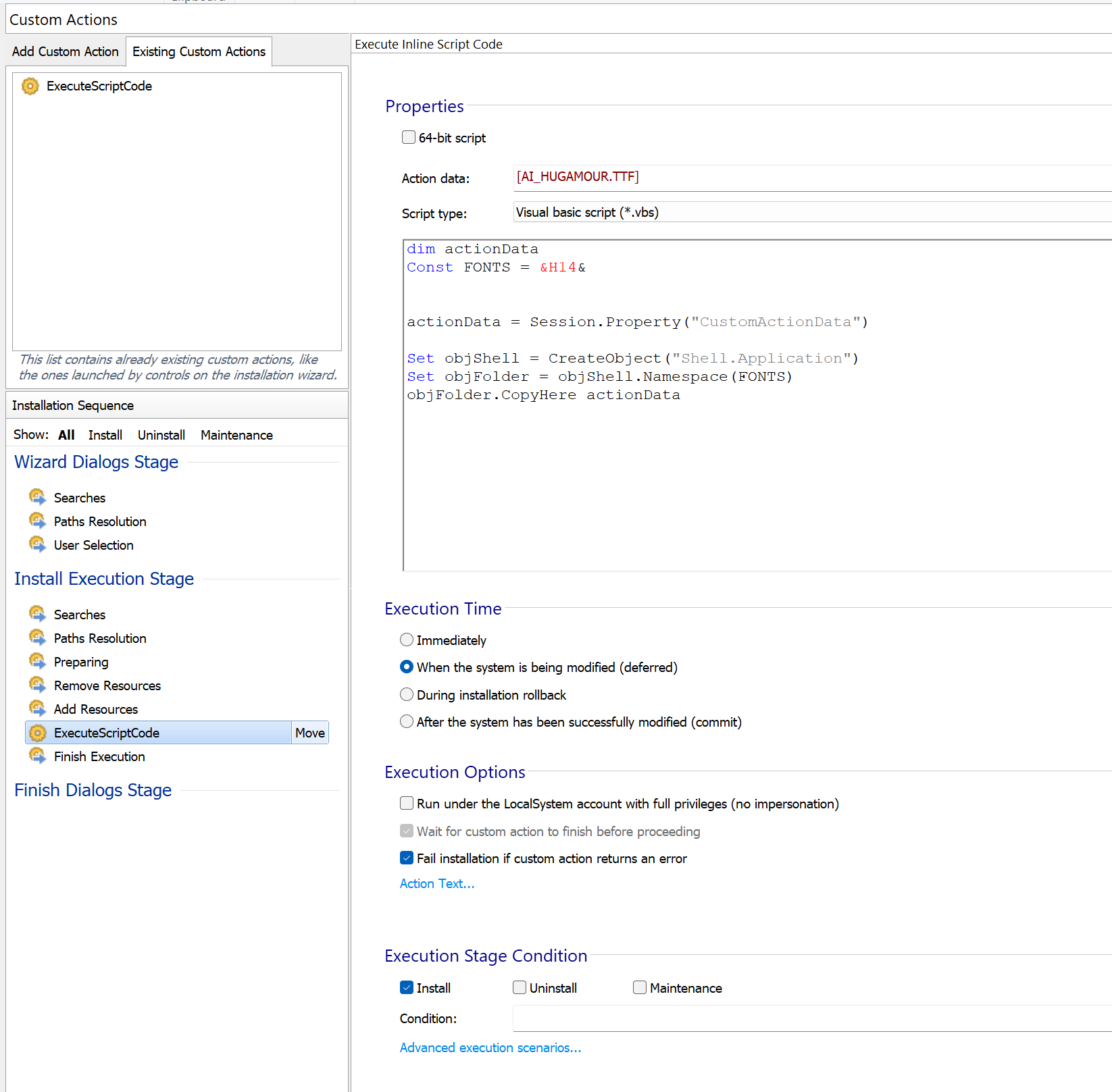Screen dimensions: 1112x1092
Task: Click the Searches icon under Wizard Dialogs Stage
Action: pyautogui.click(x=37, y=497)
